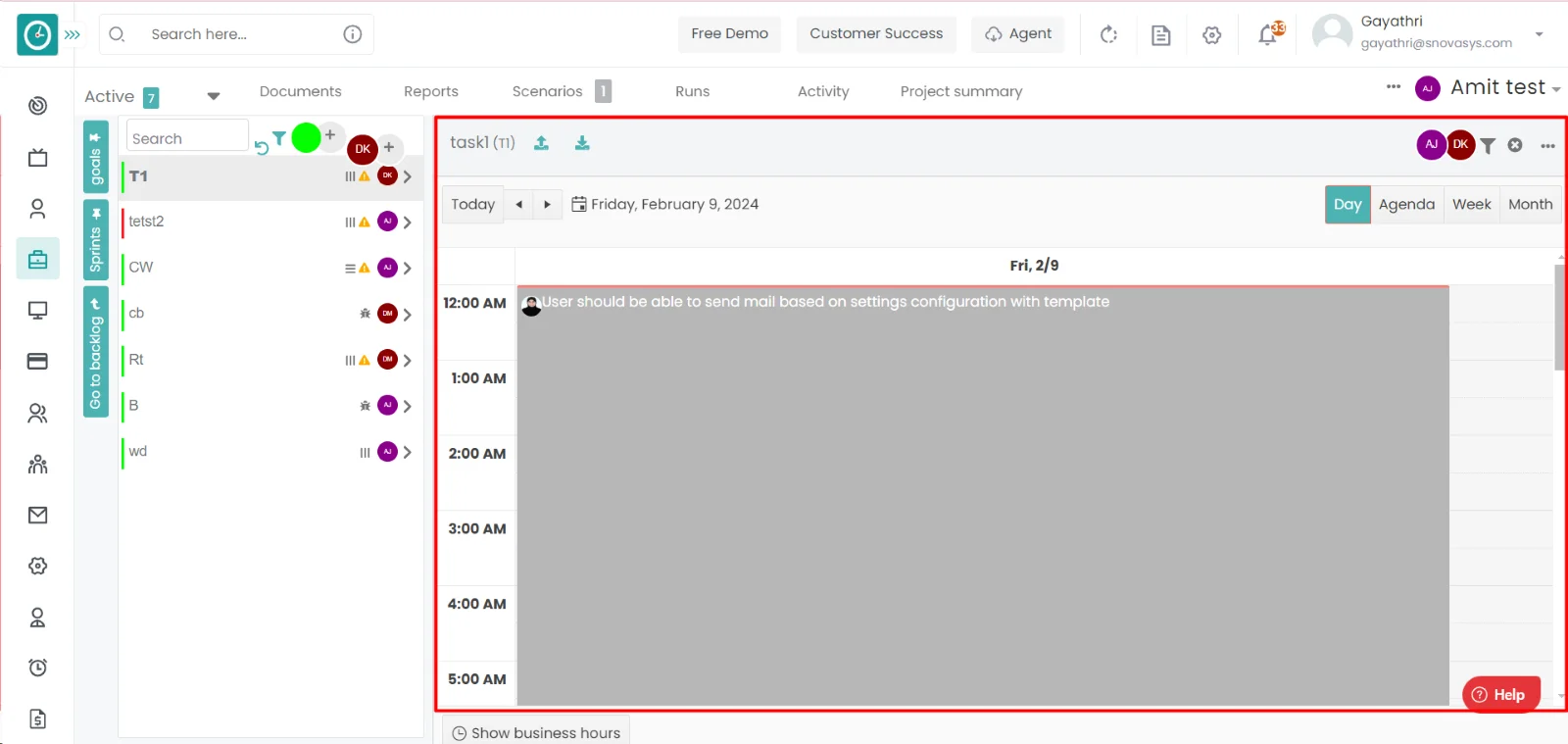
Task: Open the Project summary tab
Action: click(960, 91)
